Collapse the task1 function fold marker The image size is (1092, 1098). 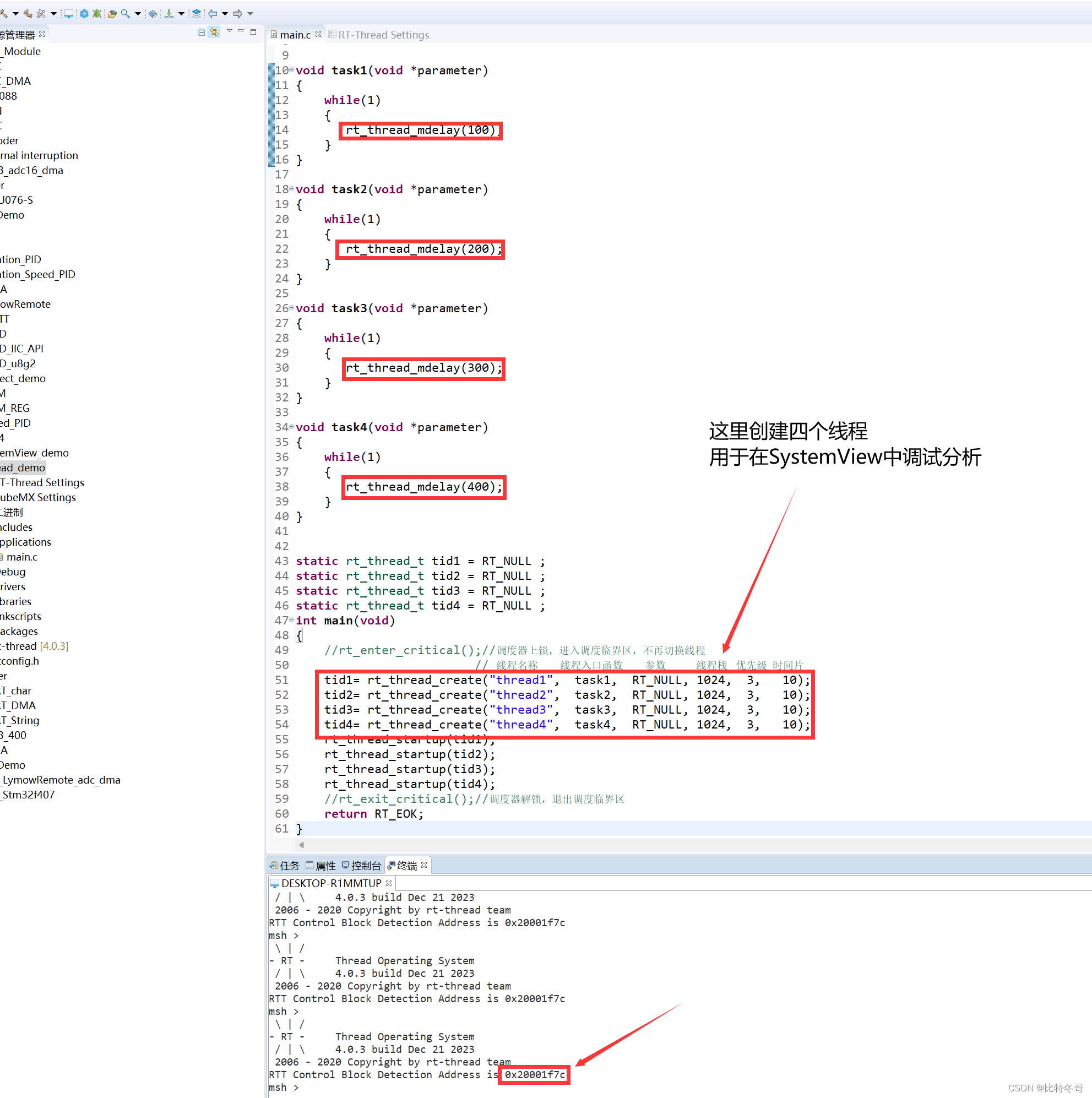tap(292, 70)
